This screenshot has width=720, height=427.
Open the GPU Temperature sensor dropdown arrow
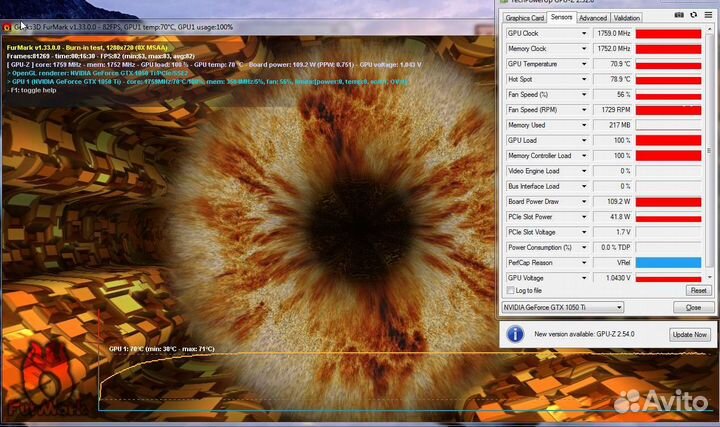tap(585, 63)
